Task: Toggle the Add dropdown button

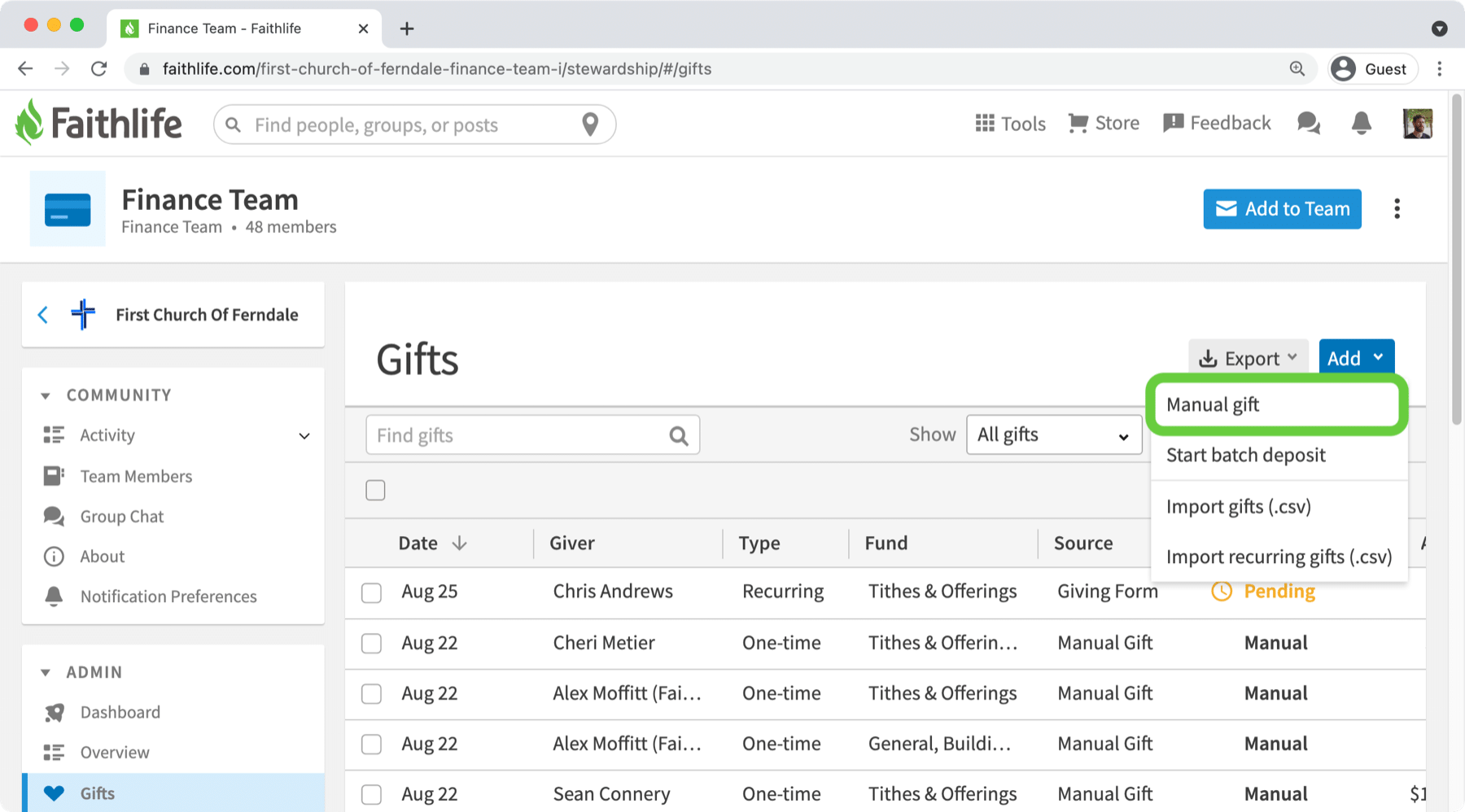Action: (1357, 358)
